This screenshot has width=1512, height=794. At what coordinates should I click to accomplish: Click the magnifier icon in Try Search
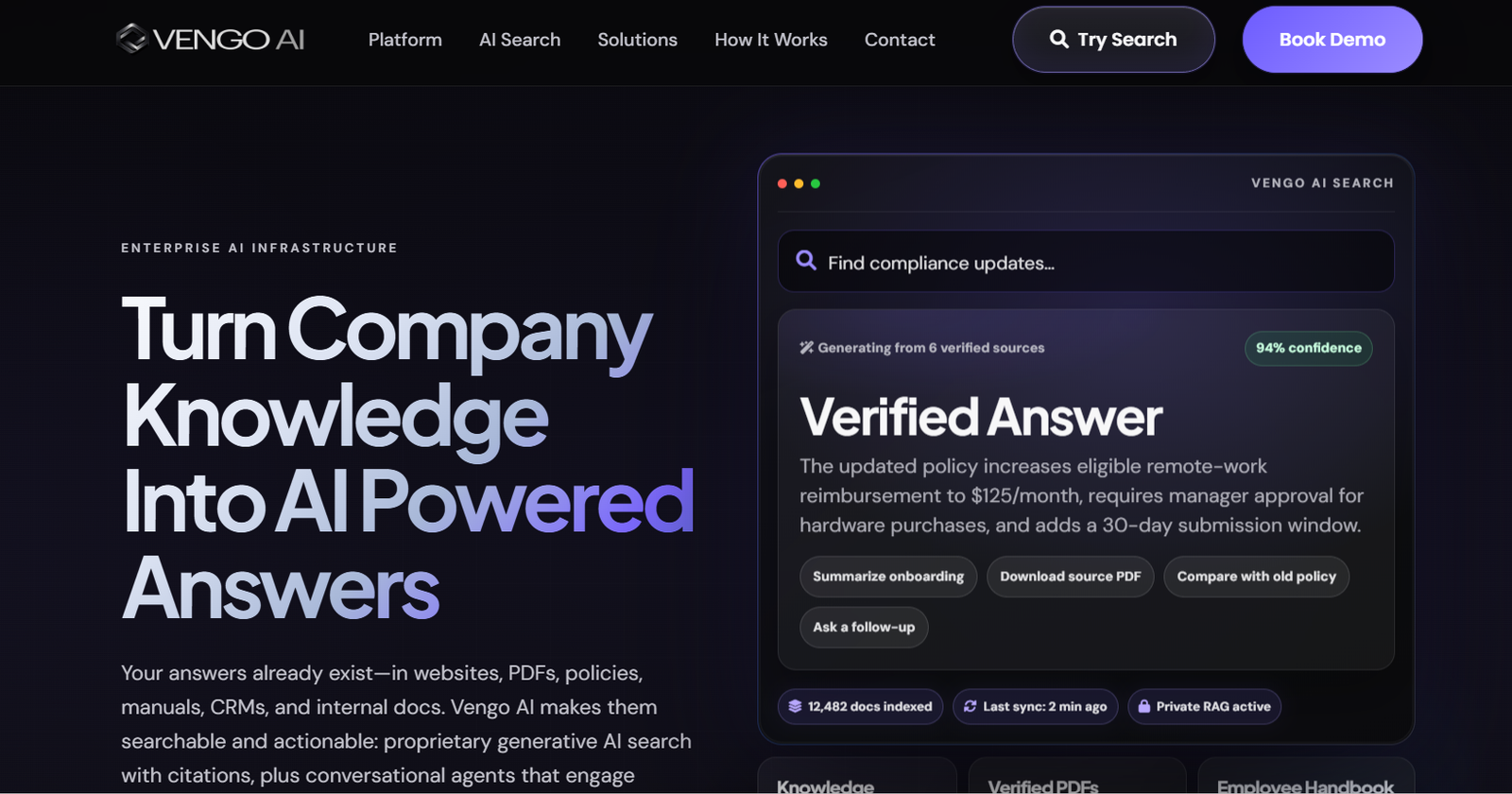point(1059,39)
